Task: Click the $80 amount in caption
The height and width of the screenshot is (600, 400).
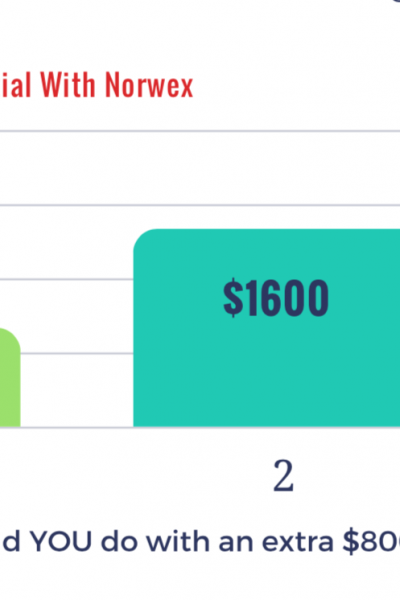Action: (371, 542)
